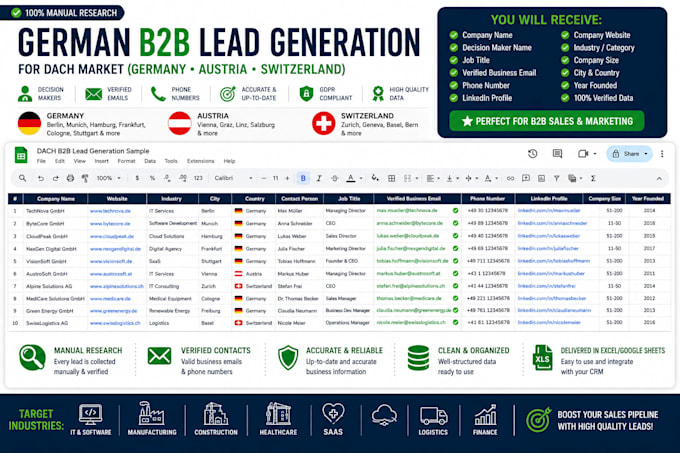Click the insert chart icon
The height and width of the screenshot is (453, 680).
tap(541, 178)
